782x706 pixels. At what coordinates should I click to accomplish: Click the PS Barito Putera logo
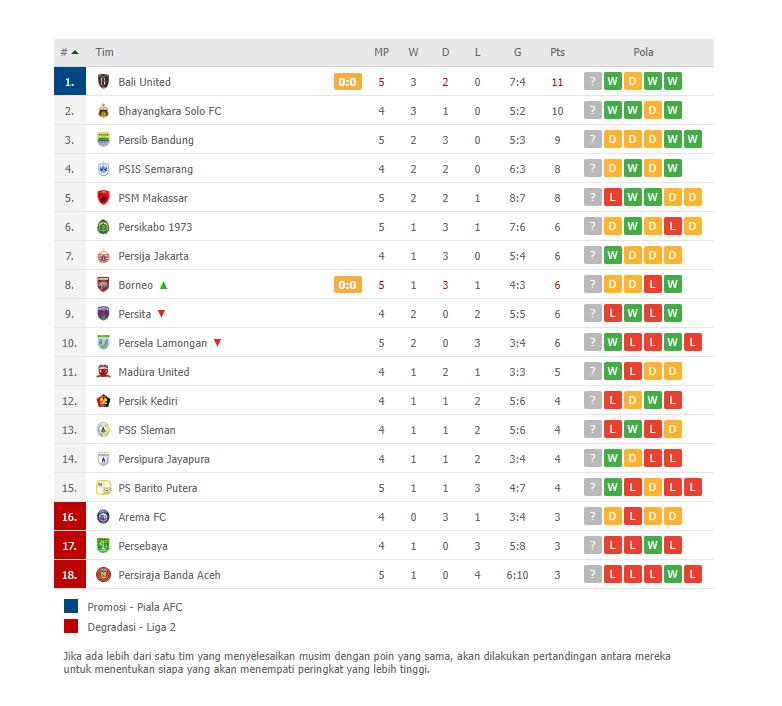(103, 488)
